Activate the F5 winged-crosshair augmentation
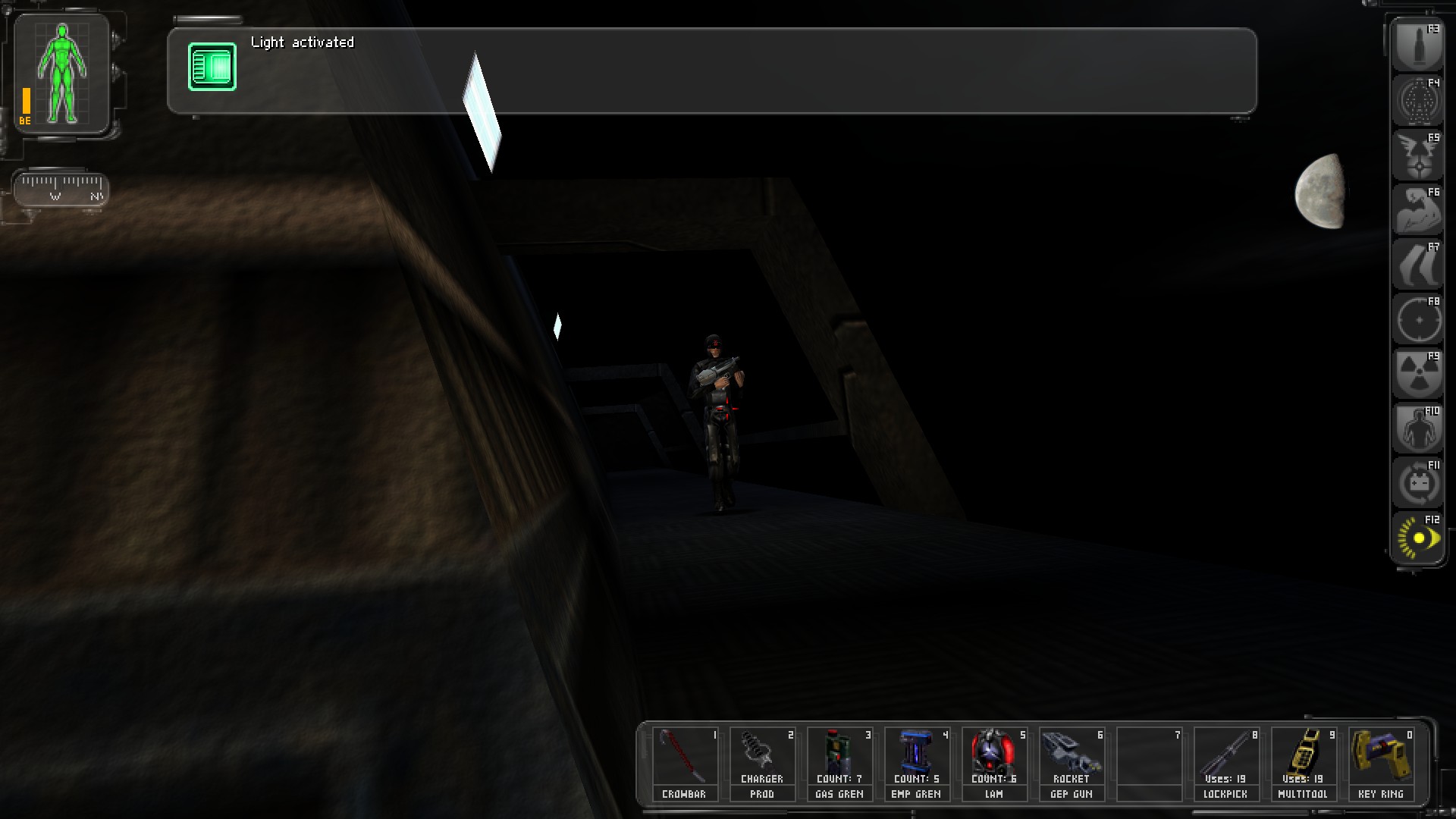1456x819 pixels. (x=1418, y=155)
